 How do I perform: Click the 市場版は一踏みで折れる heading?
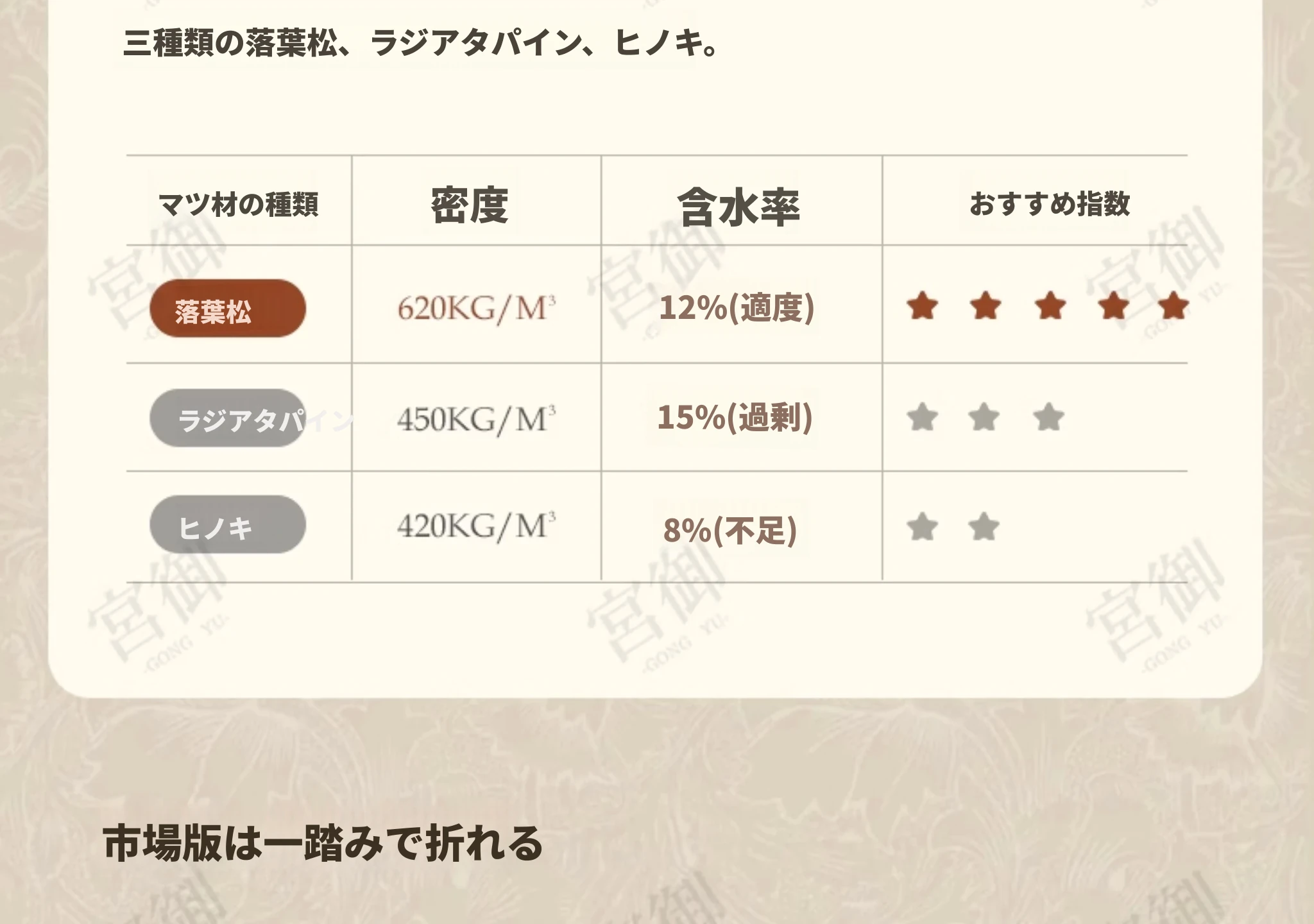point(323,843)
